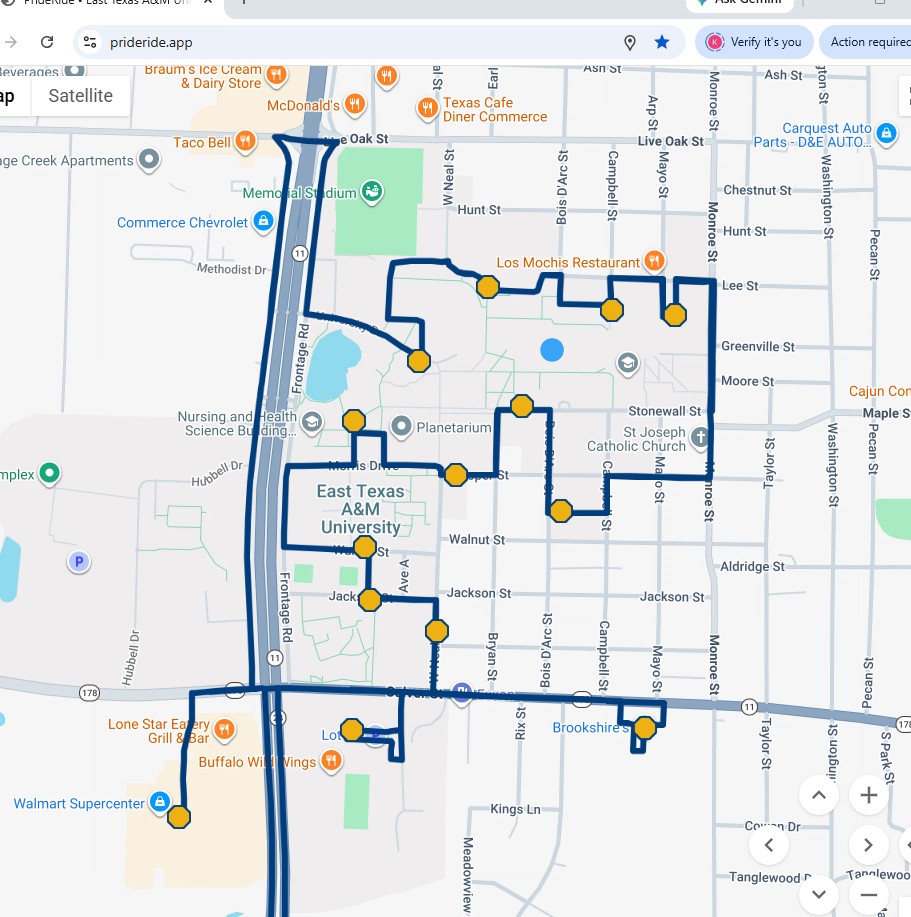Toggle the bookmark star icon
The width and height of the screenshot is (911, 917).
662,42
